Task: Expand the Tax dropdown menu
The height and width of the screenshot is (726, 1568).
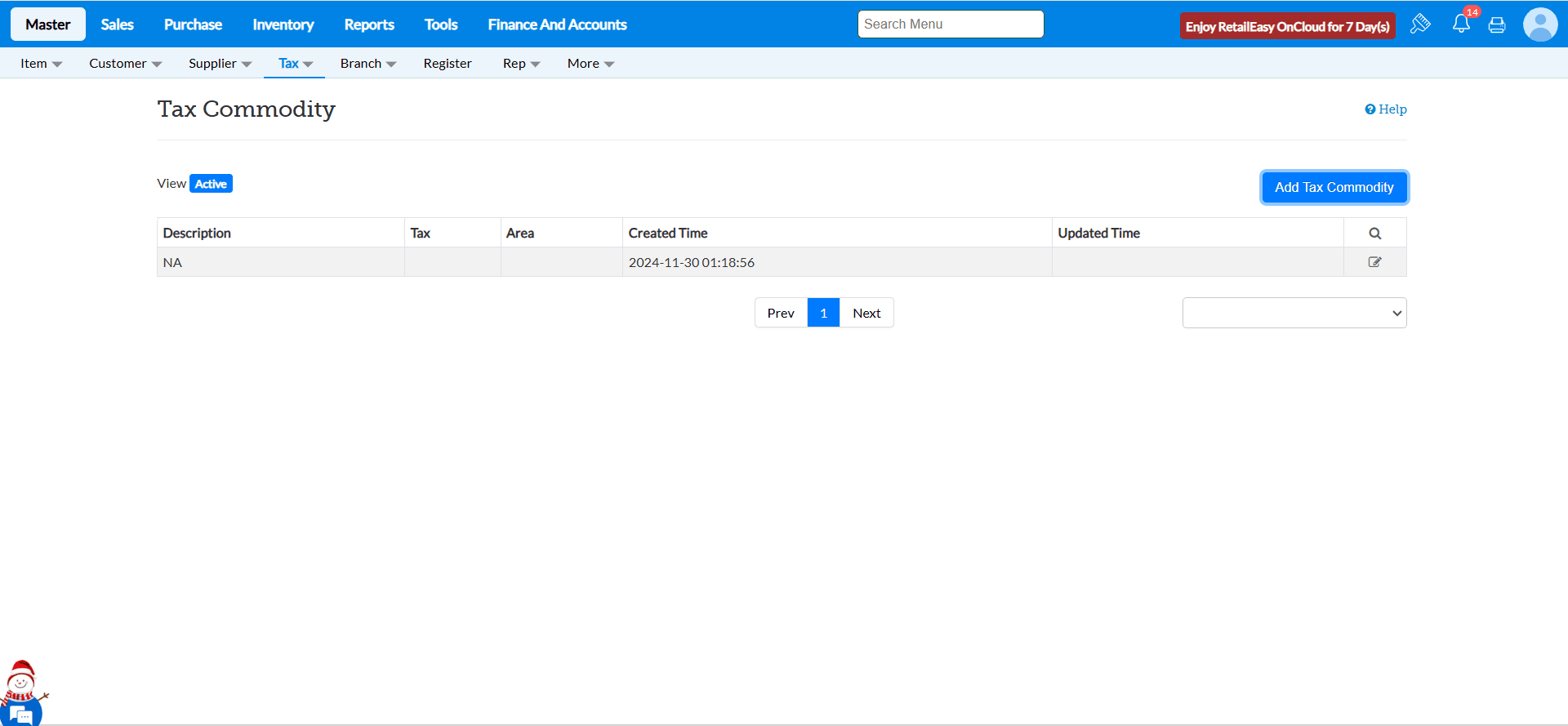Action: point(295,64)
